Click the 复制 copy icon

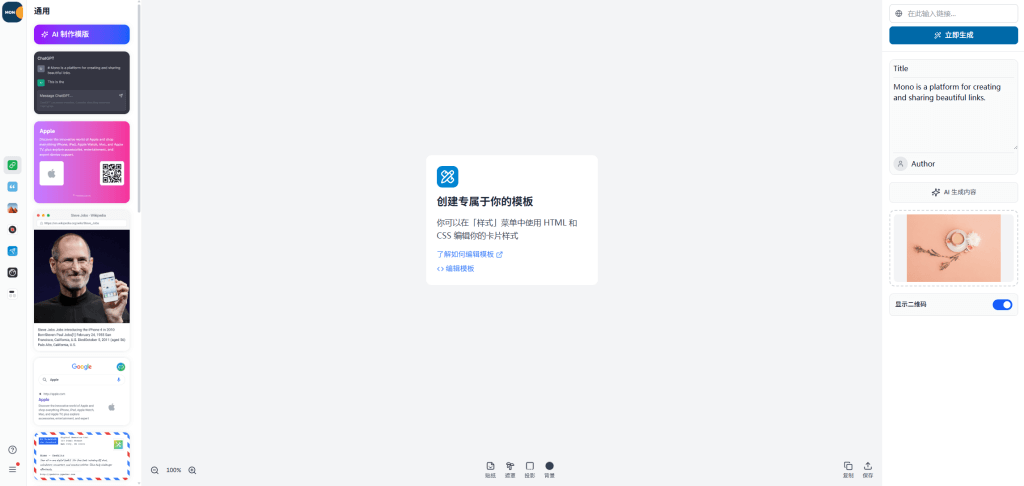pyautogui.click(x=848, y=469)
